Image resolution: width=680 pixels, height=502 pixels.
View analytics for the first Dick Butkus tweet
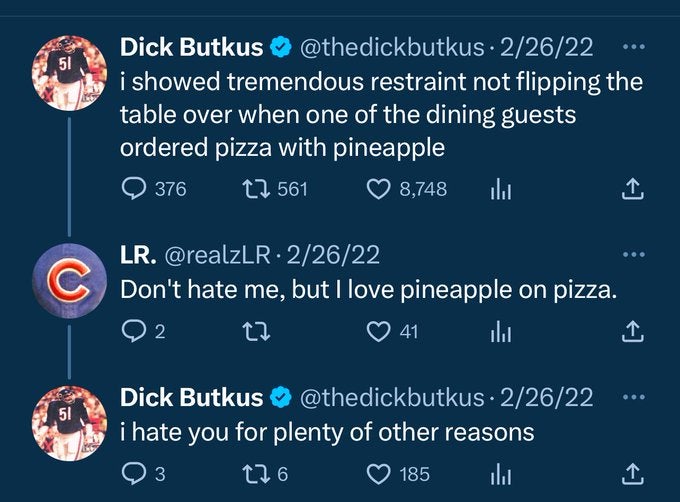(499, 189)
